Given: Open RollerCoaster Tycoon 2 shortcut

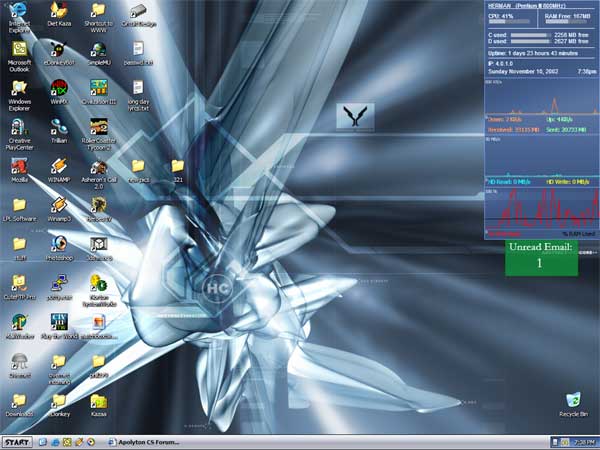Looking at the screenshot, I should (98, 127).
